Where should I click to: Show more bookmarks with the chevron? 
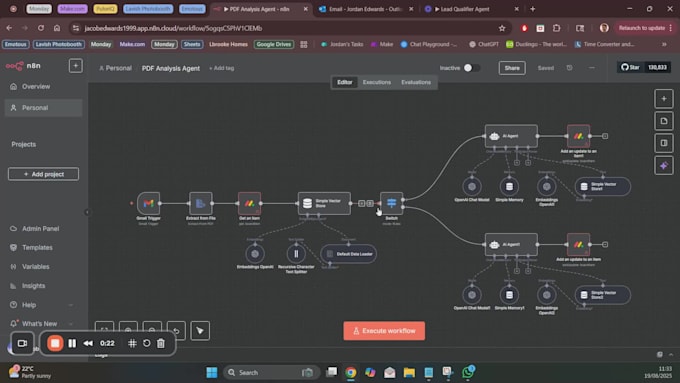tap(664, 44)
